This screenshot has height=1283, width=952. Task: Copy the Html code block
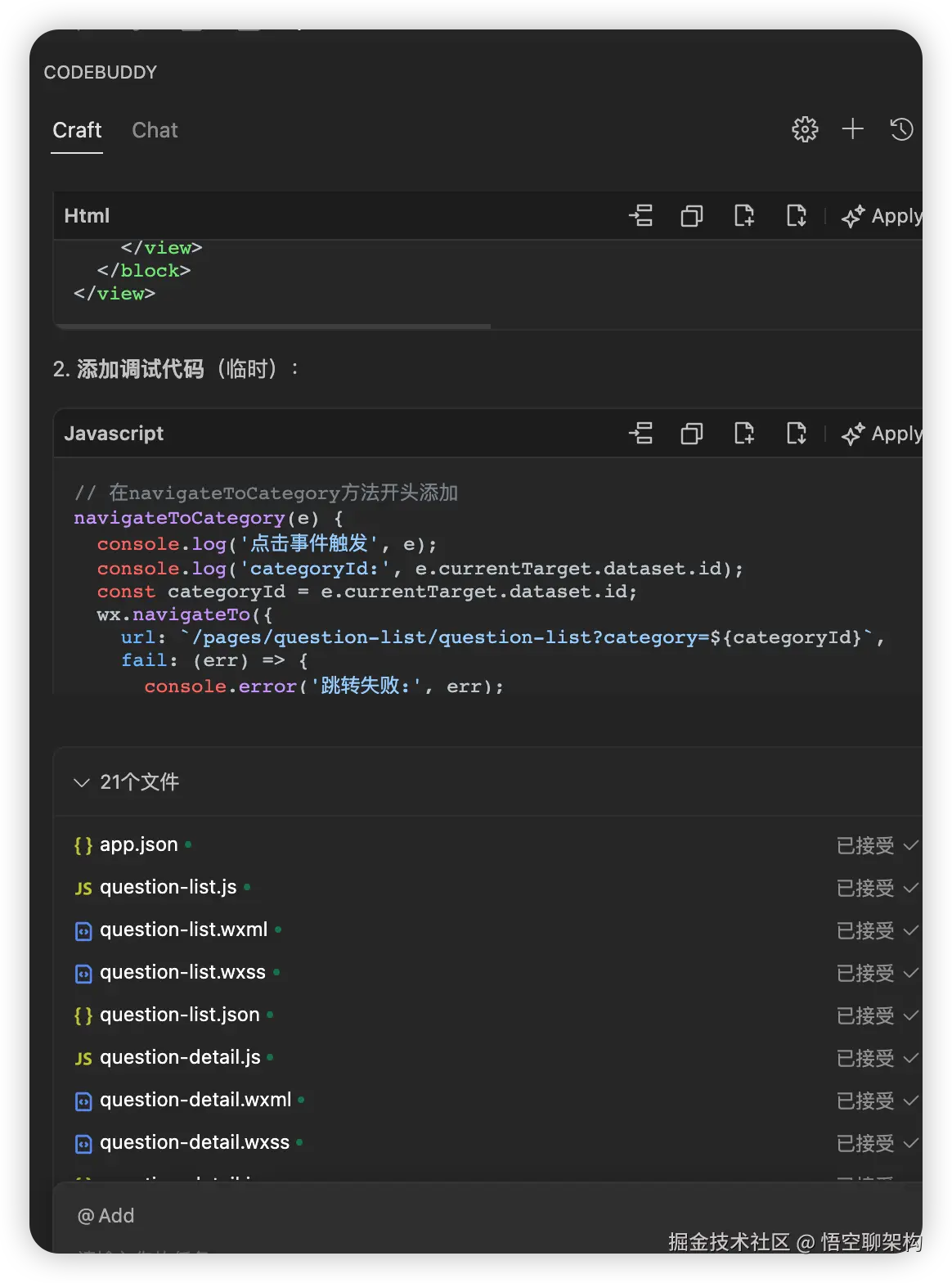coord(692,216)
